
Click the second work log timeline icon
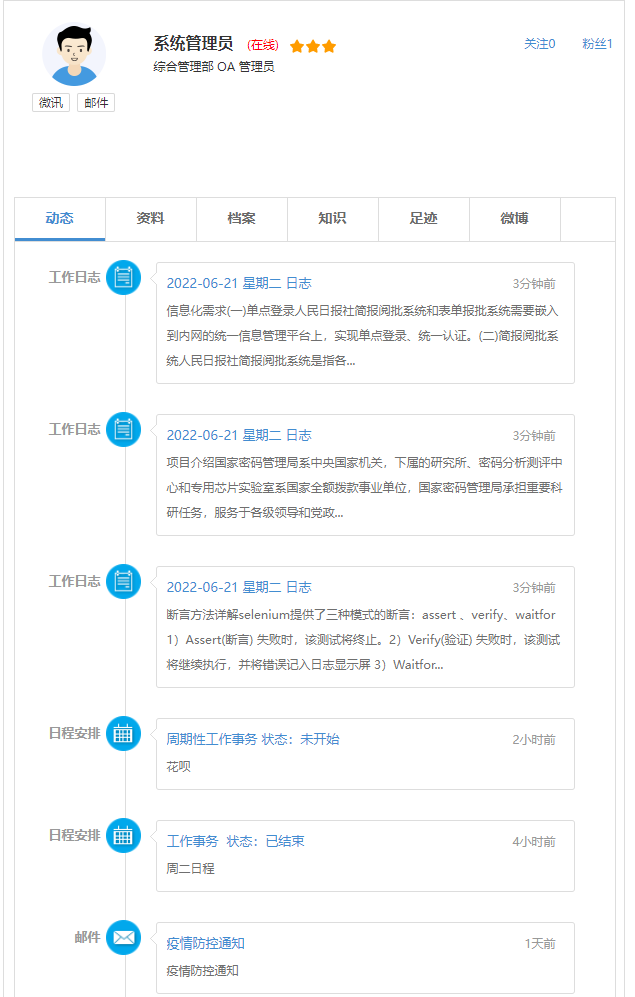click(123, 429)
